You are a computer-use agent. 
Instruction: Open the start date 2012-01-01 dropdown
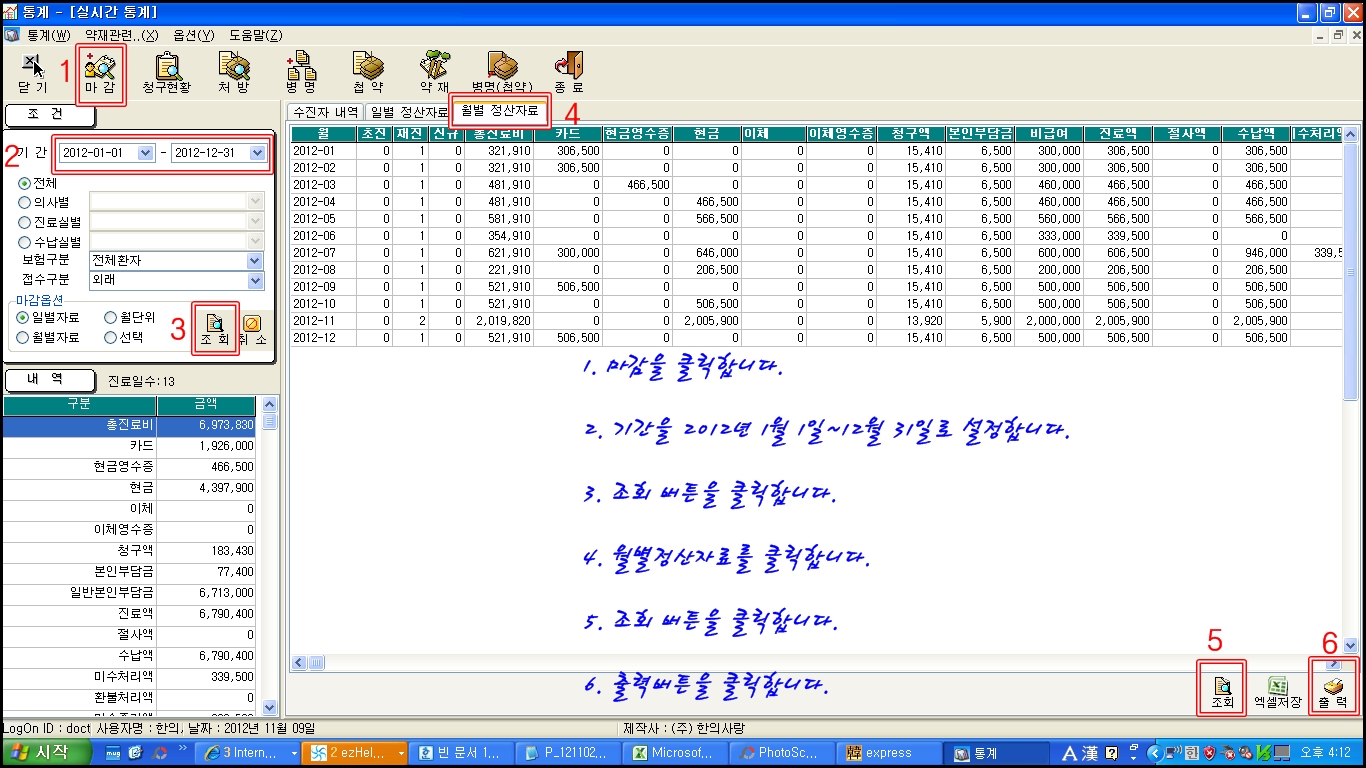click(x=145, y=153)
